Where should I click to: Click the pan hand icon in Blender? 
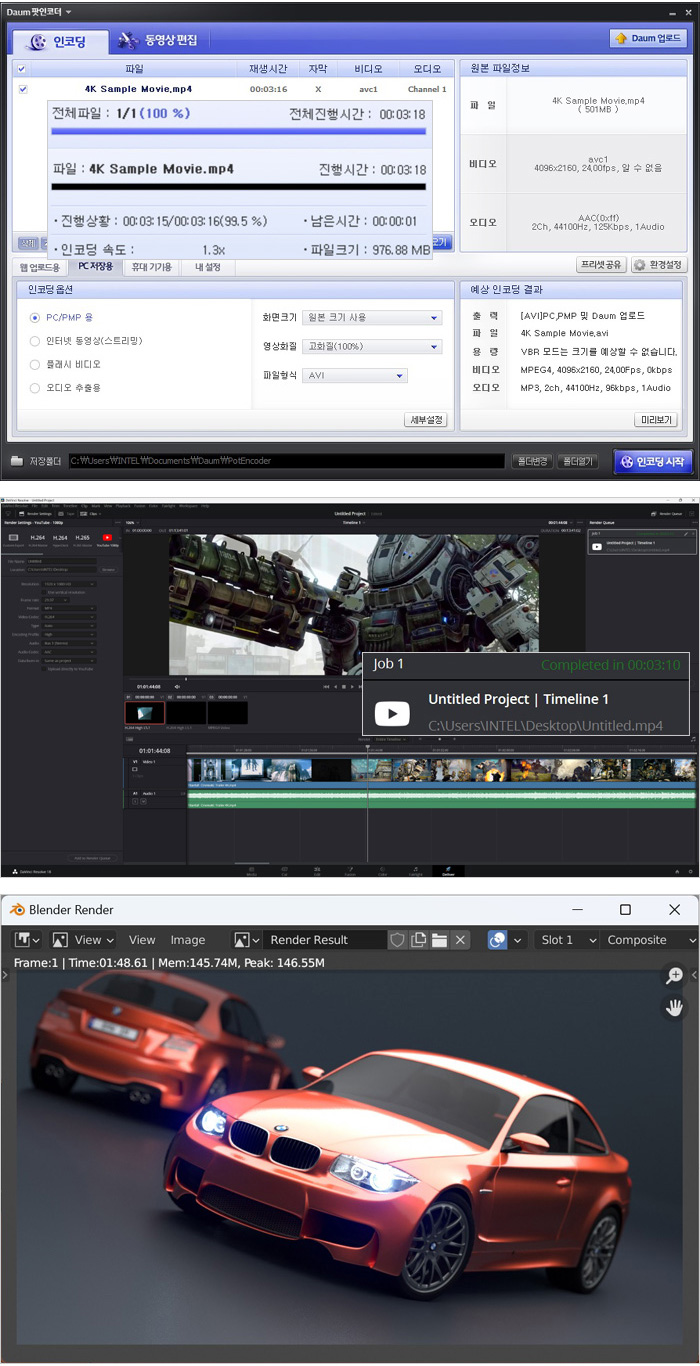coord(675,1006)
